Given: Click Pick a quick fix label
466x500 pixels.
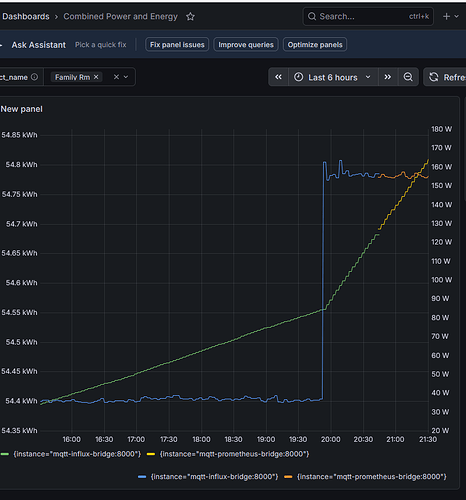Looking at the screenshot, I should [101, 45].
